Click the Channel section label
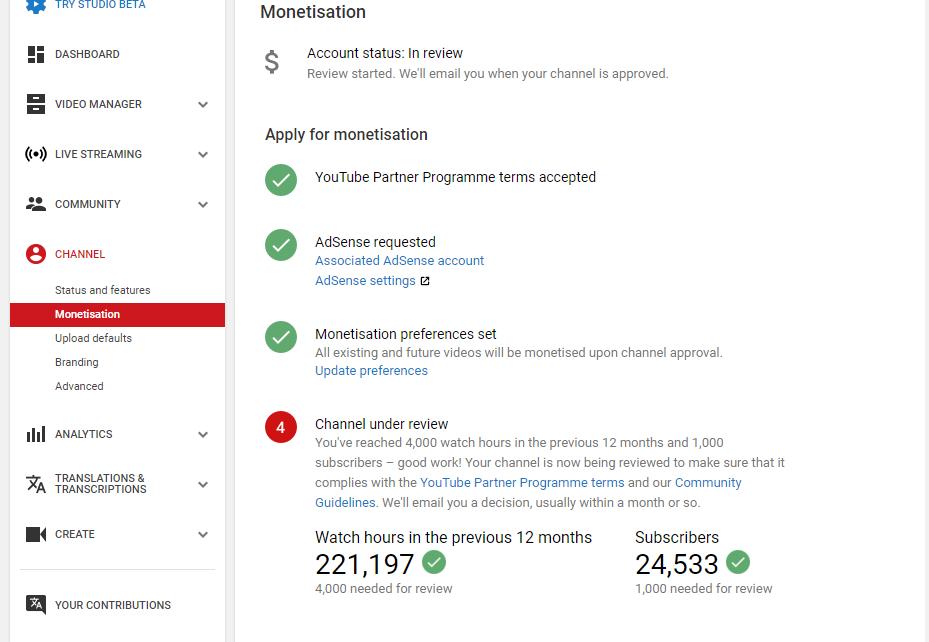929x642 pixels. 79,254
